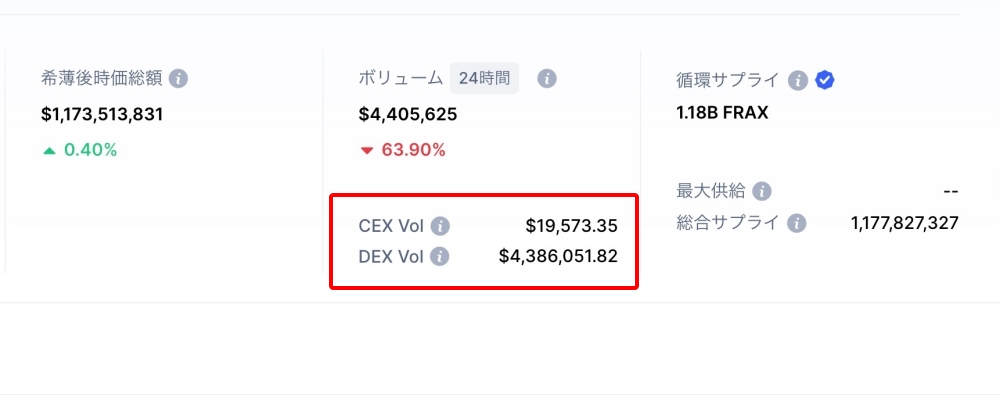Click info icon beside 最大供給
Screen dimensions: 1000x401
click(x=761, y=191)
